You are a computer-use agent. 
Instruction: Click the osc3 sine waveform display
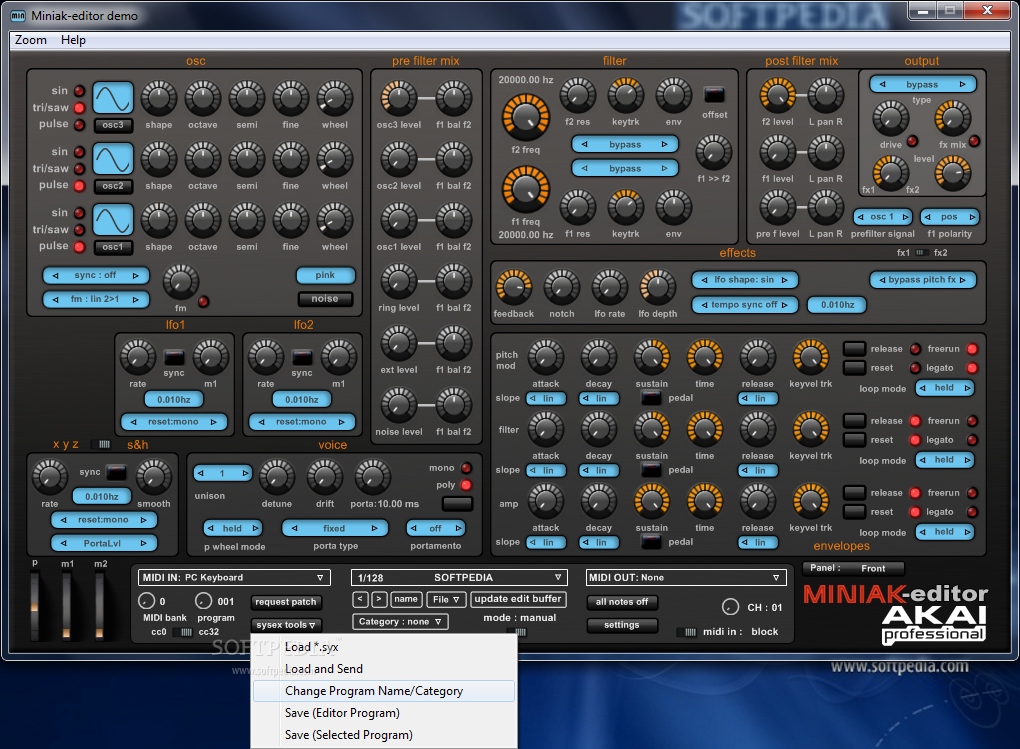[x=113, y=98]
